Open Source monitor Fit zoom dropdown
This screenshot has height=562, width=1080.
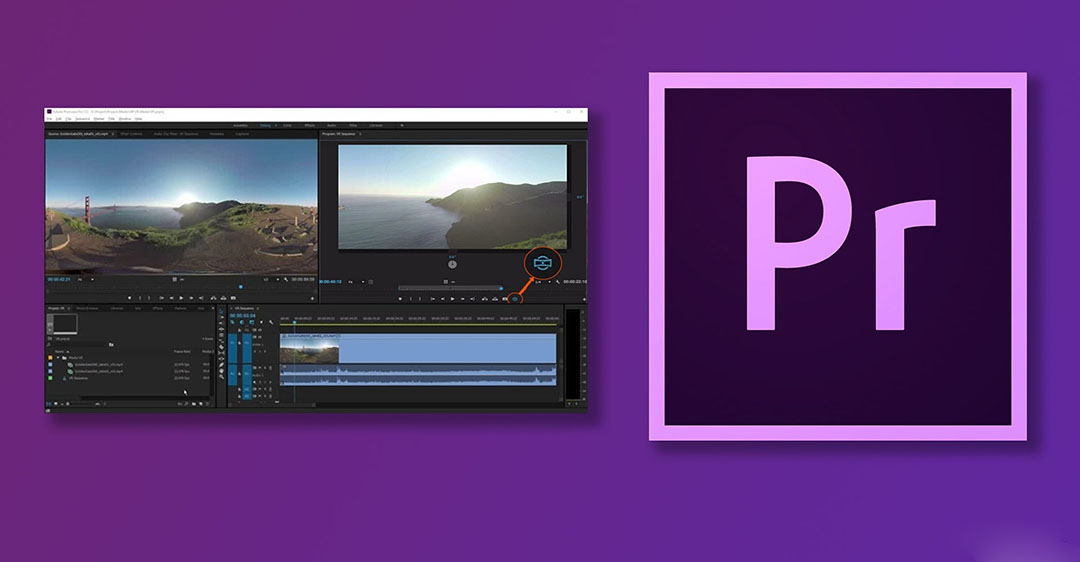pyautogui.click(x=87, y=279)
